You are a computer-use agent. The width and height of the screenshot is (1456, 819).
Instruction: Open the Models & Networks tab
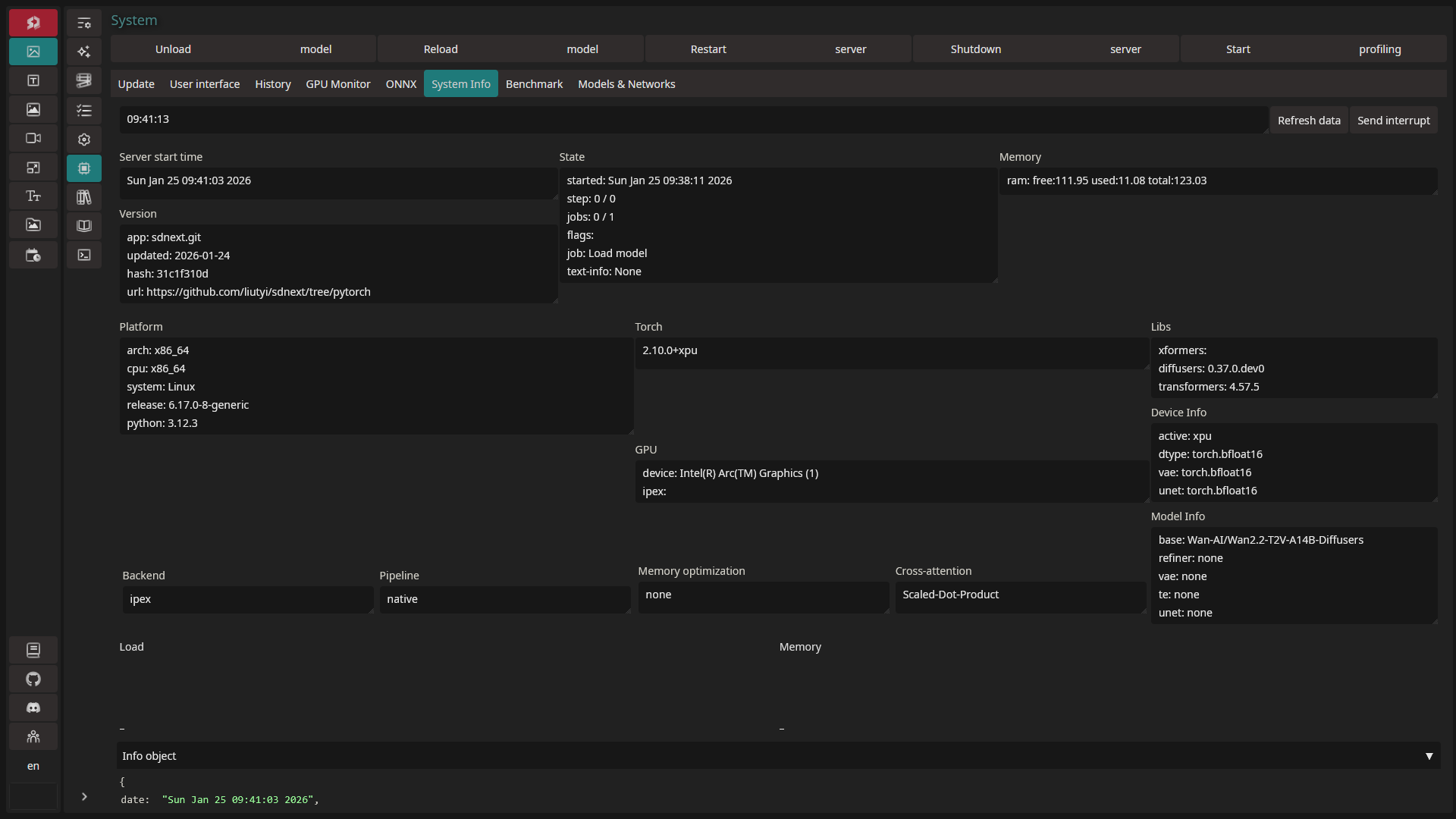click(626, 84)
